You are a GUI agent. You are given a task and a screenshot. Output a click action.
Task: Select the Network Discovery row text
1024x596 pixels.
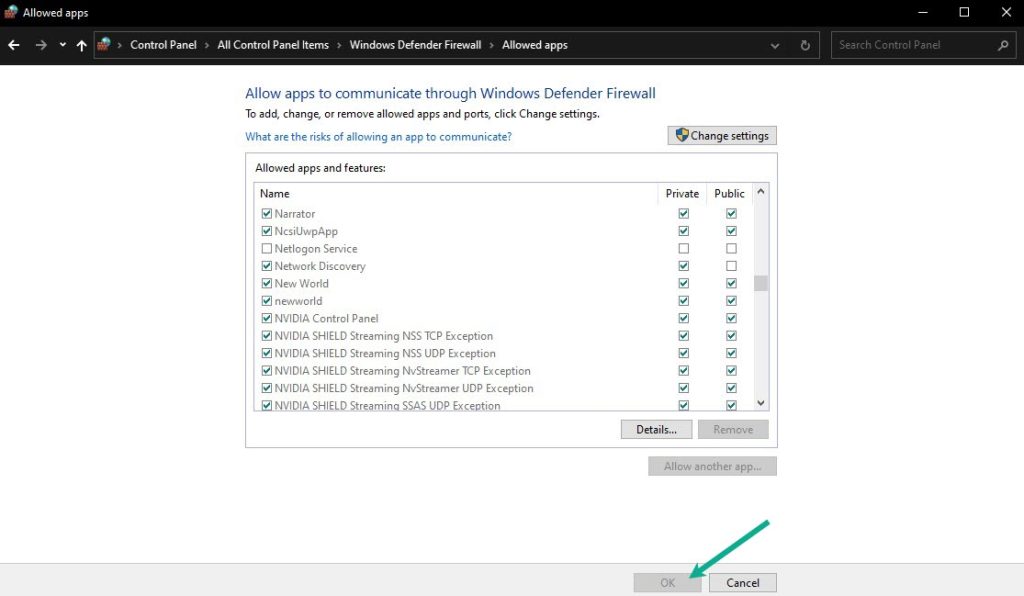(320, 266)
